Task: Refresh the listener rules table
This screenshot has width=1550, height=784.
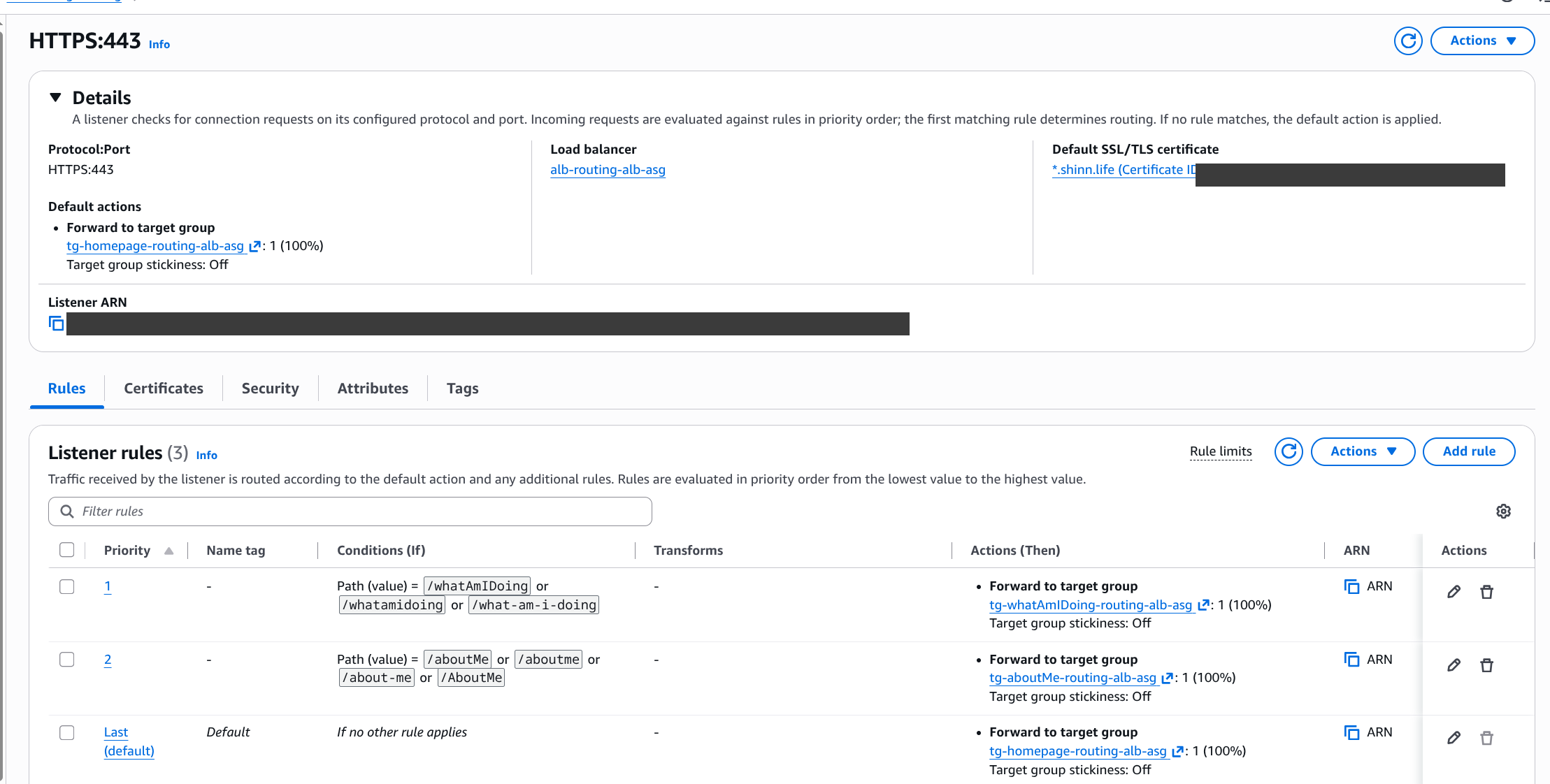Action: click(x=1289, y=451)
